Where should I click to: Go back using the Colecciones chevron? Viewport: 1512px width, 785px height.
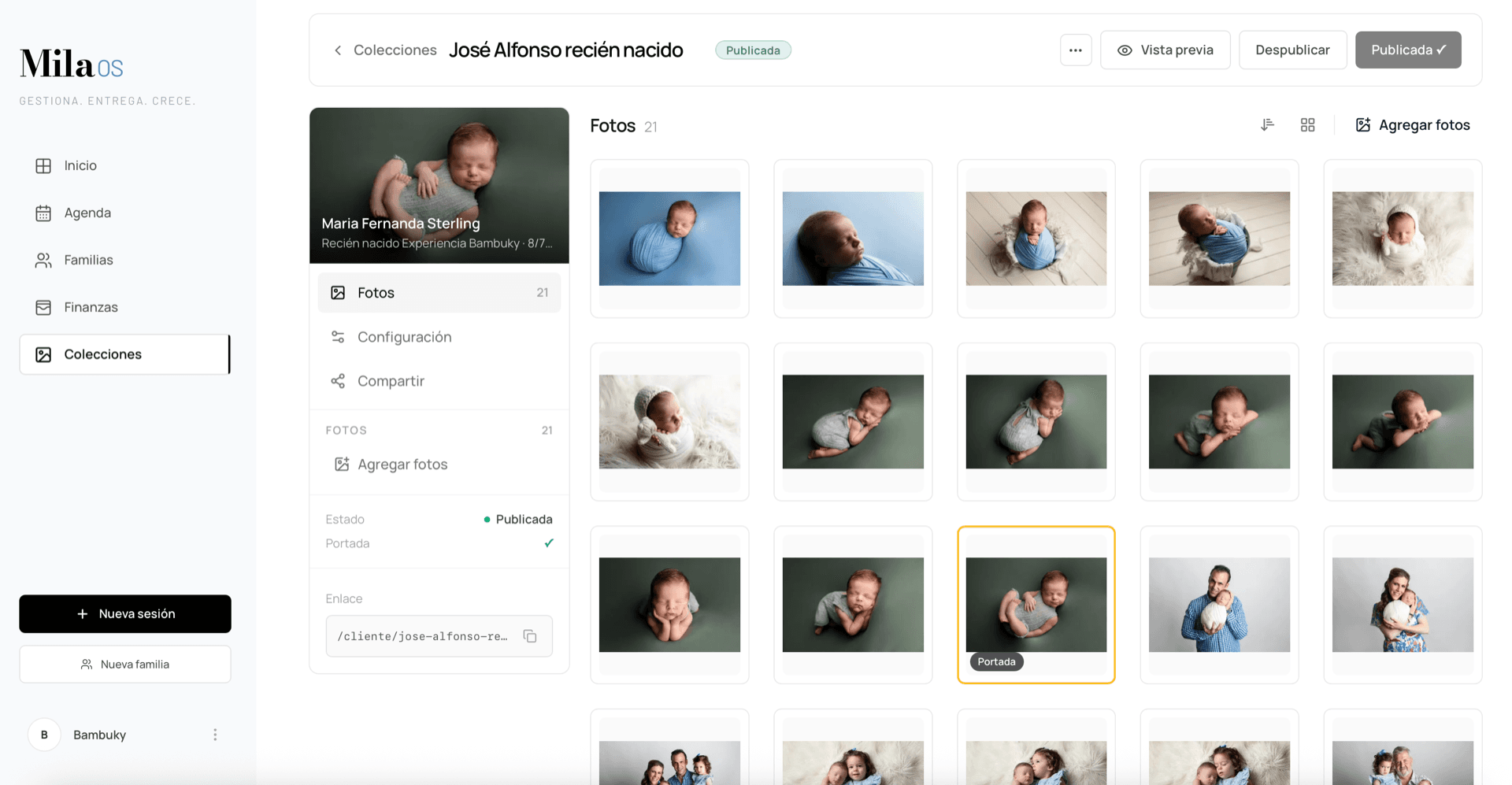(x=338, y=50)
